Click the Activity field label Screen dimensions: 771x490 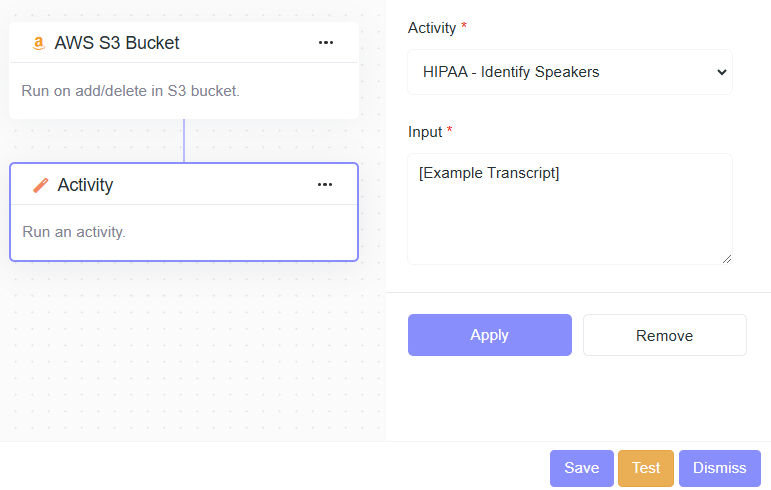coord(432,28)
